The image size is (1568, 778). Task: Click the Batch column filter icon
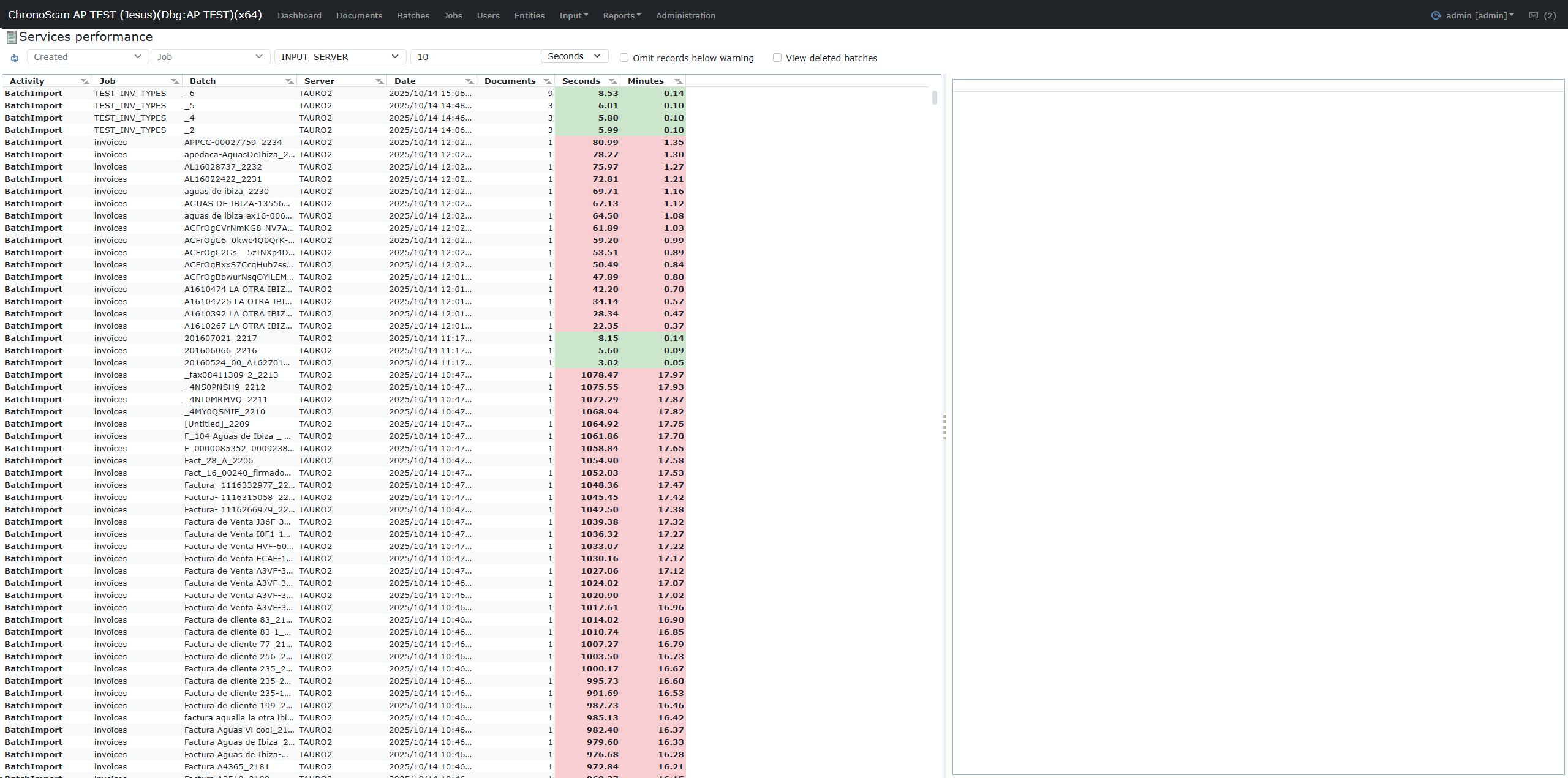pos(289,81)
